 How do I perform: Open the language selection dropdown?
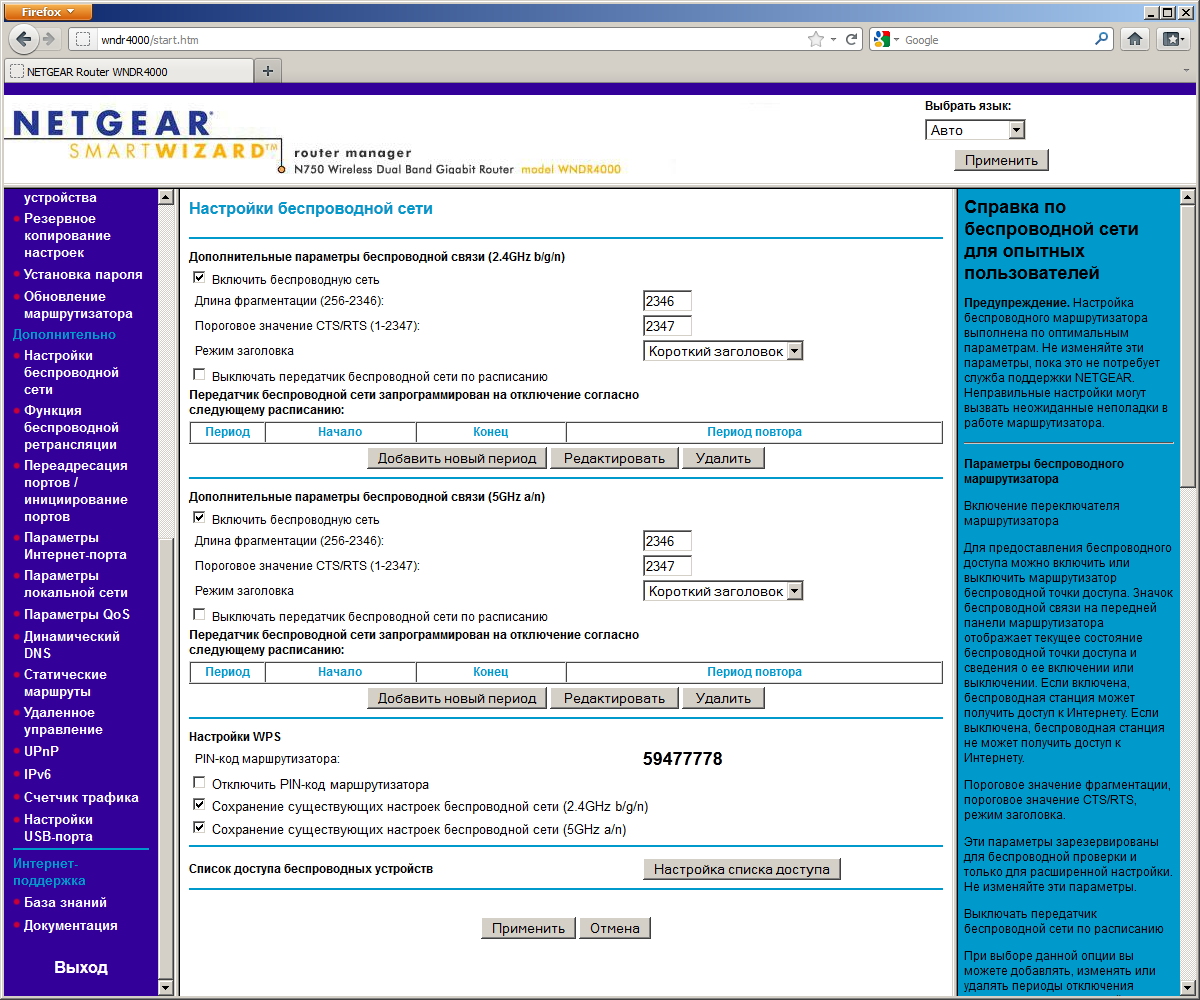click(x=975, y=130)
